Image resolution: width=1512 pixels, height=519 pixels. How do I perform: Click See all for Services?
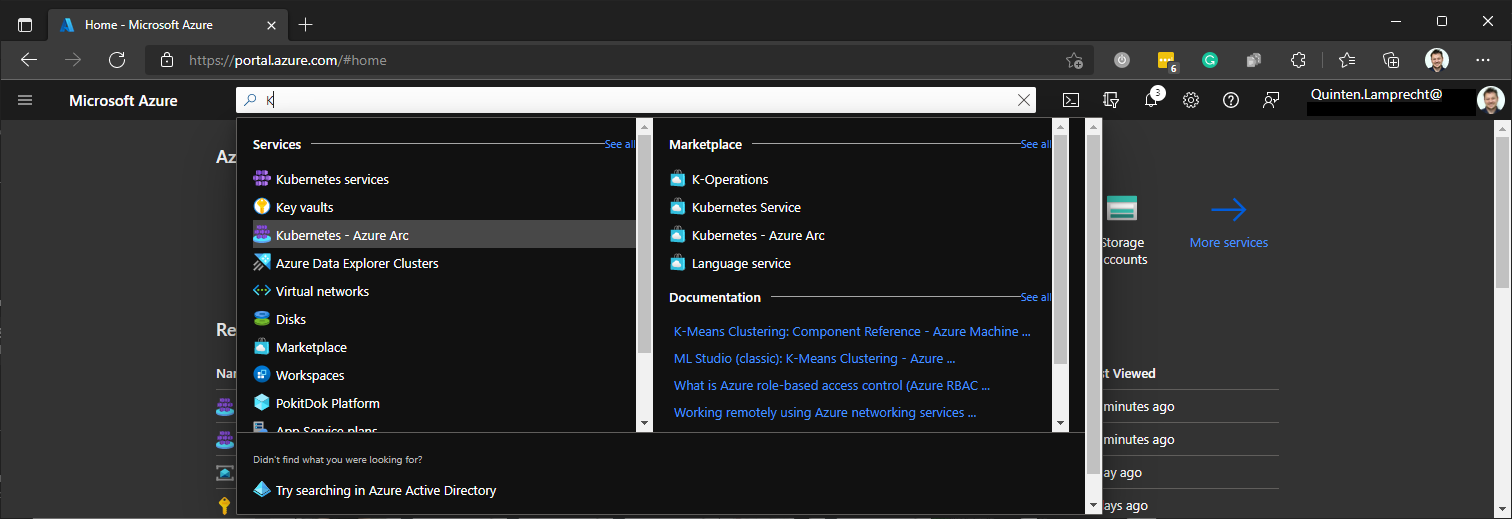click(x=620, y=144)
